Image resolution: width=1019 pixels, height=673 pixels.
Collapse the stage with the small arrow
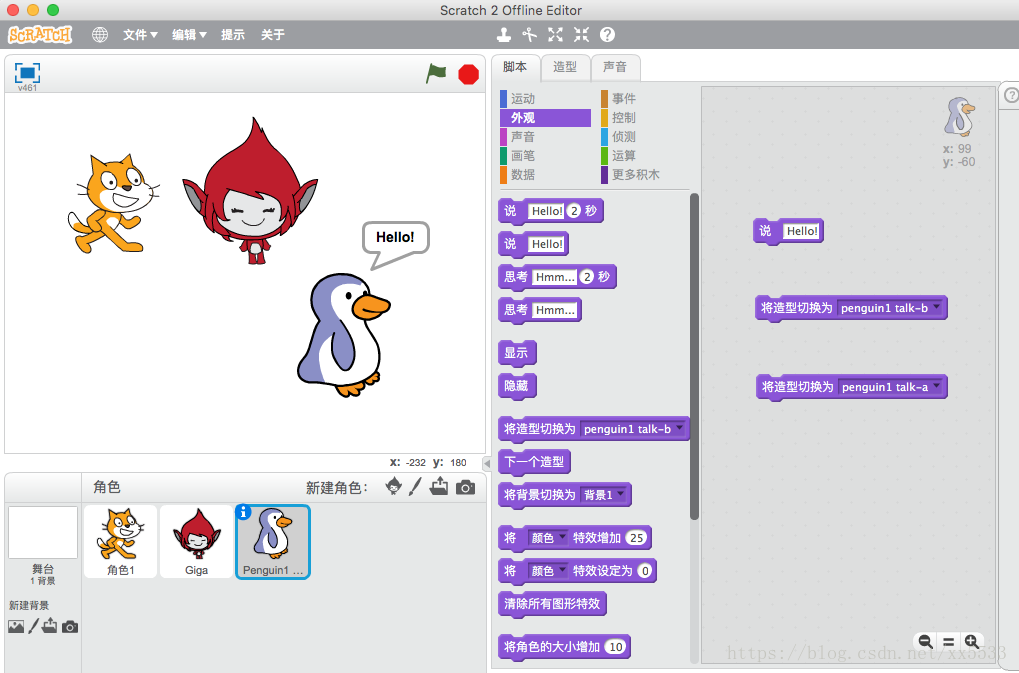coord(487,463)
